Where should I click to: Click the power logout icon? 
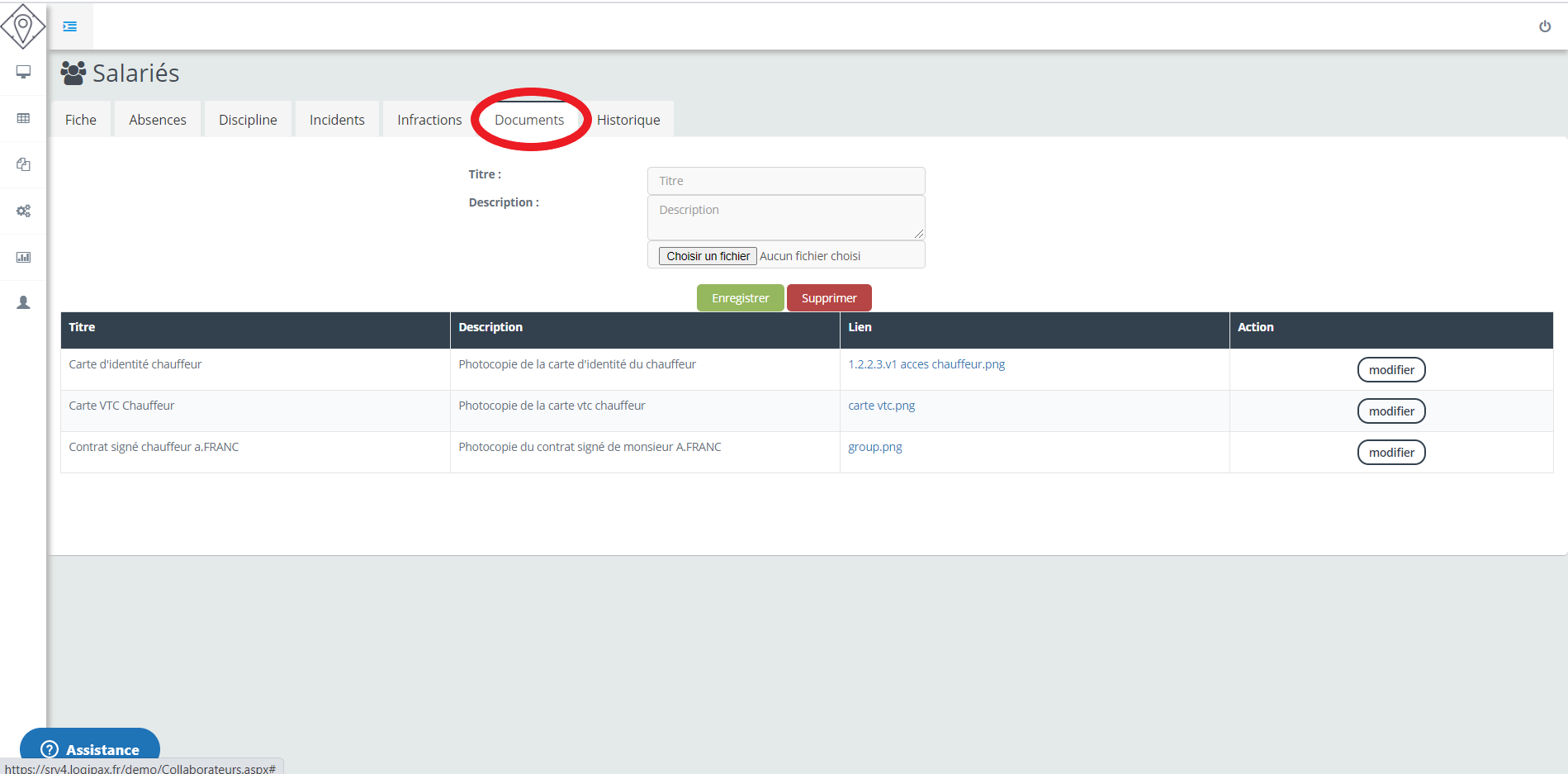[x=1544, y=26]
